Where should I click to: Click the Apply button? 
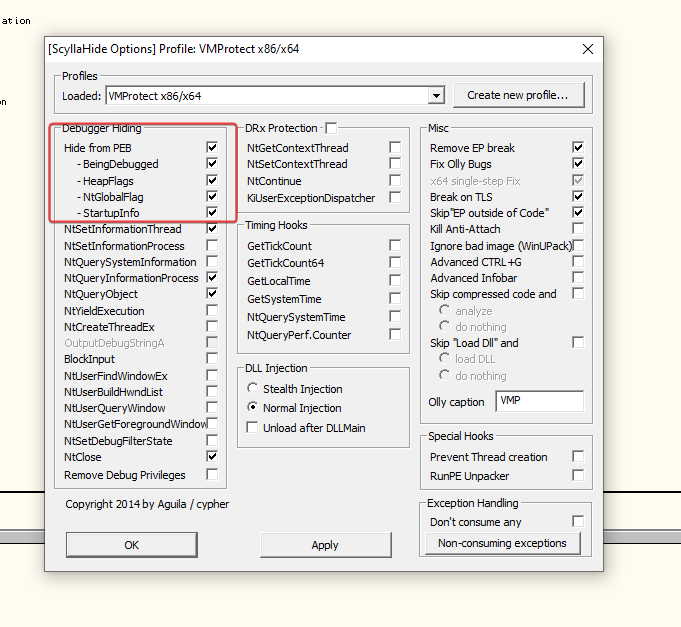[x=325, y=545]
